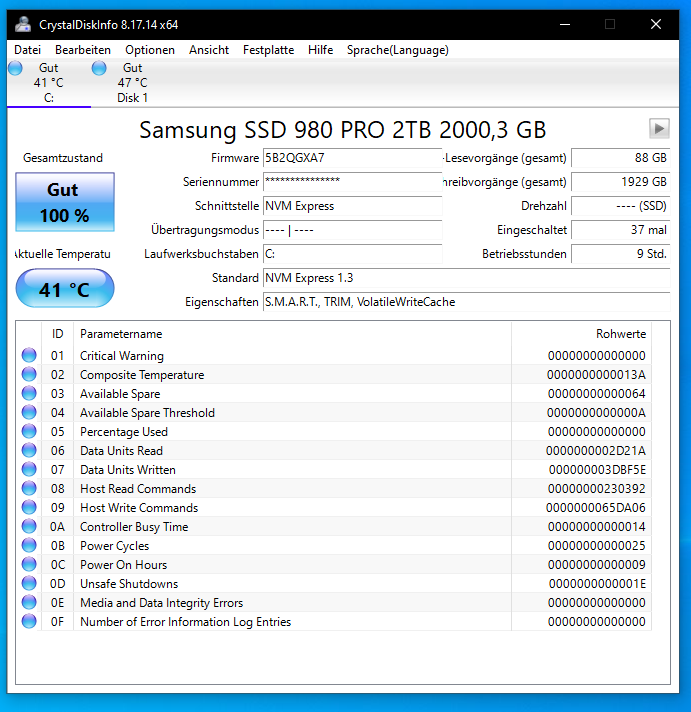Click raw value 000000000013A
The height and width of the screenshot is (712, 691).
(x=596, y=375)
